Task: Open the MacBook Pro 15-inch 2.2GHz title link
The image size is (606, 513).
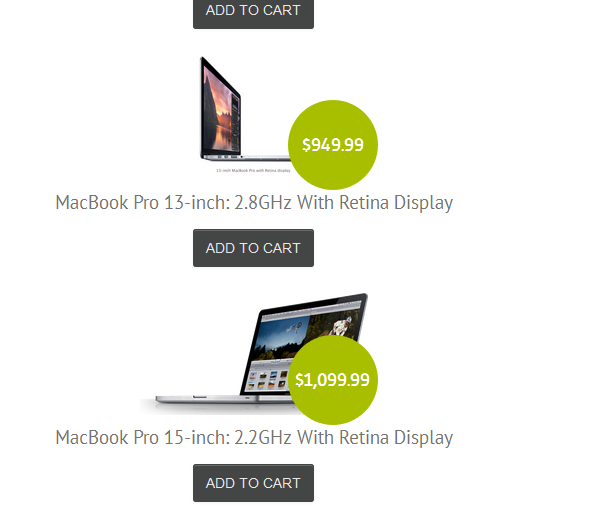Action: (254, 438)
